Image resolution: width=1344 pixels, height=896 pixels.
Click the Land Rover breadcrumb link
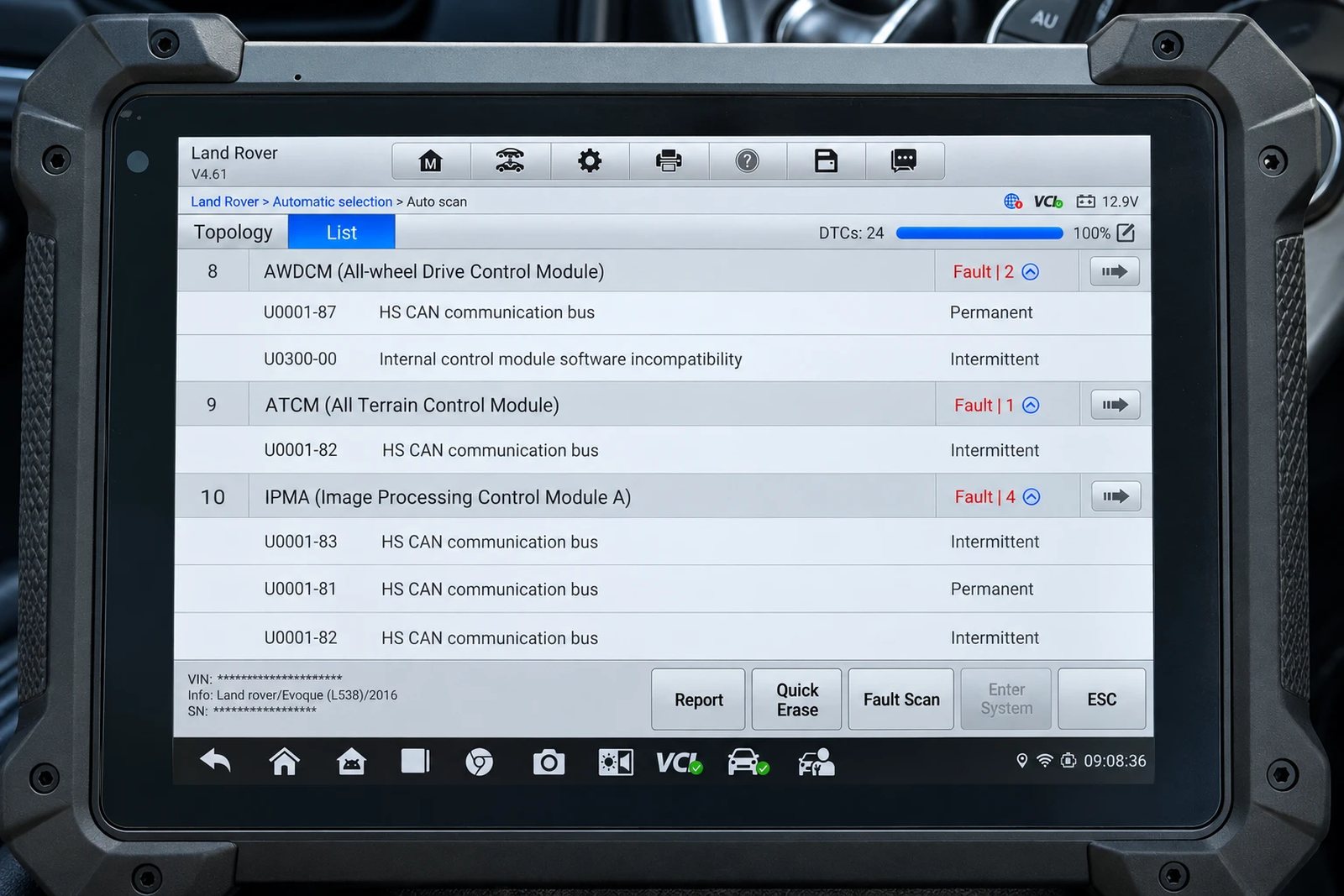(224, 202)
